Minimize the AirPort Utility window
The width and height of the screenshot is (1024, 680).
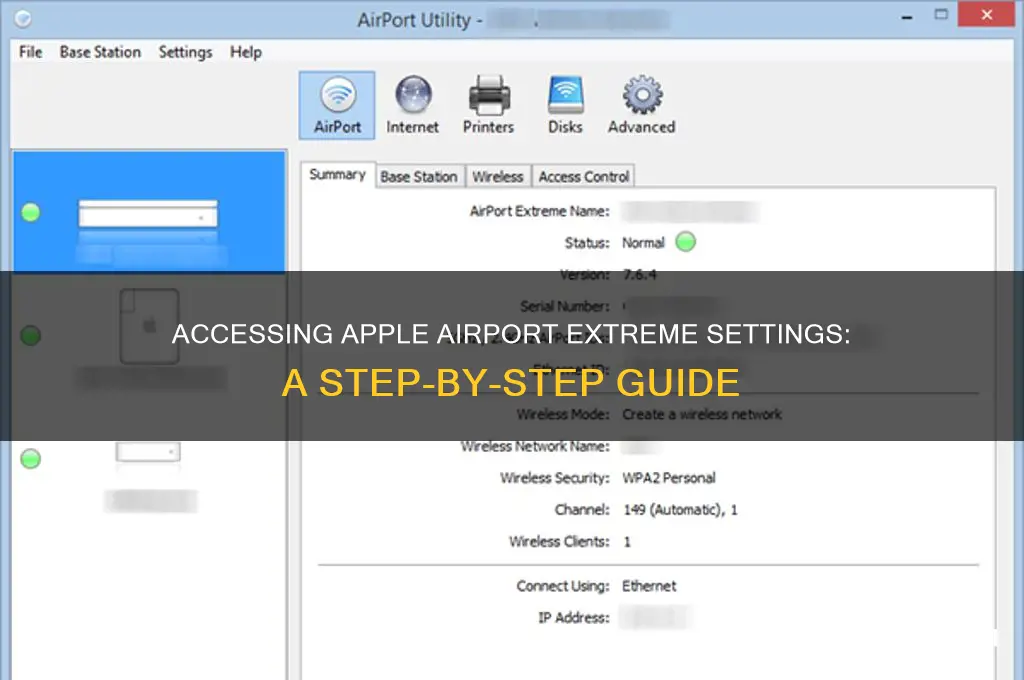tap(907, 16)
